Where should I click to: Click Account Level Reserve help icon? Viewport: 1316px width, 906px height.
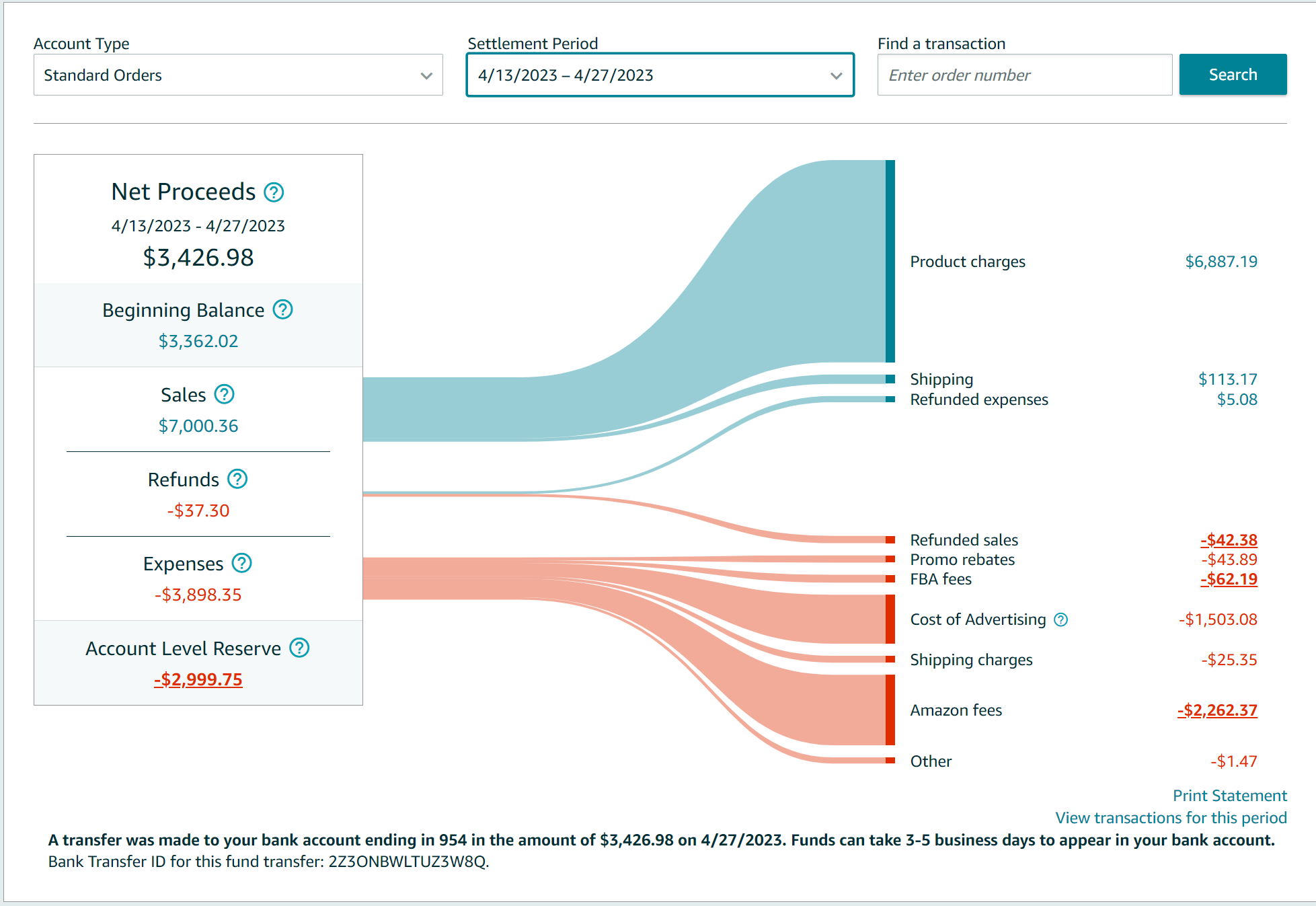click(299, 648)
